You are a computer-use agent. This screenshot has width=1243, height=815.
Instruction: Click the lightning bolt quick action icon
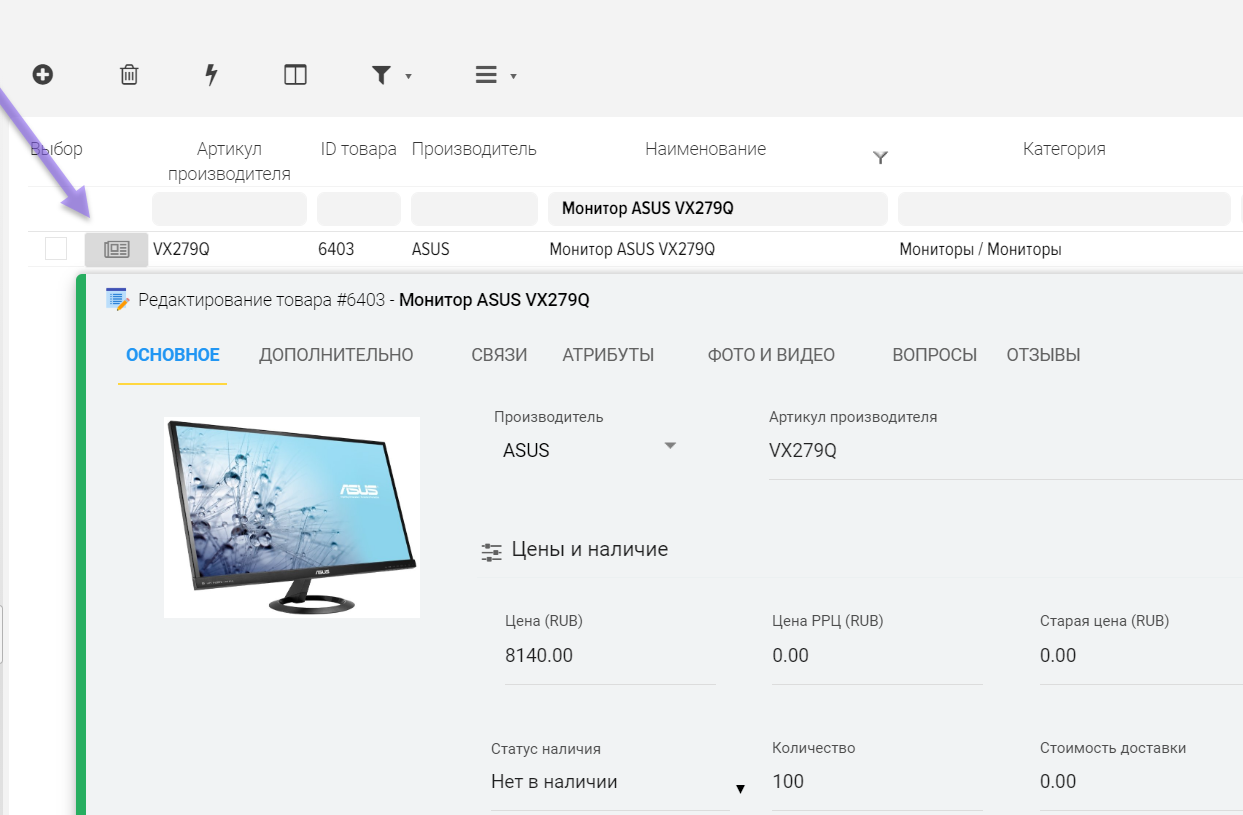tap(211, 75)
